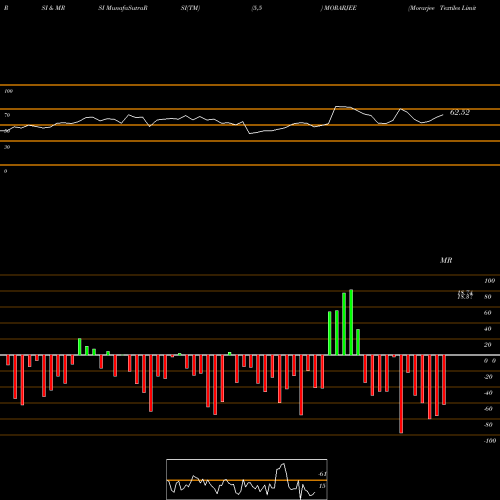The height and width of the screenshot is (500, 500).
Task: Open the mini overview chart thumbnail
Action: point(247,479)
